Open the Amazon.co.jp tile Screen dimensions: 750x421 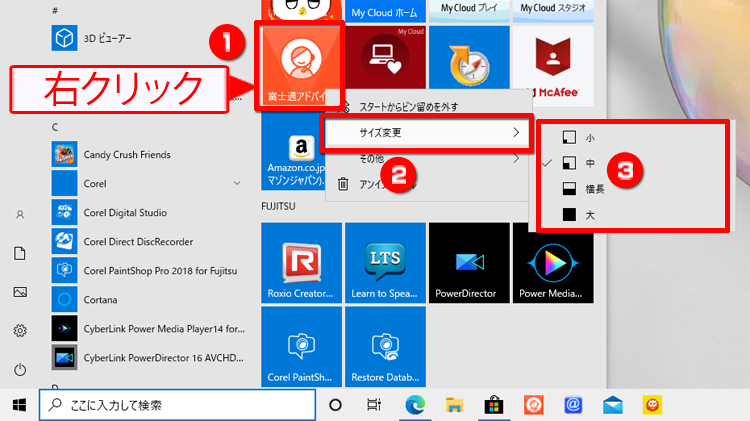point(293,151)
